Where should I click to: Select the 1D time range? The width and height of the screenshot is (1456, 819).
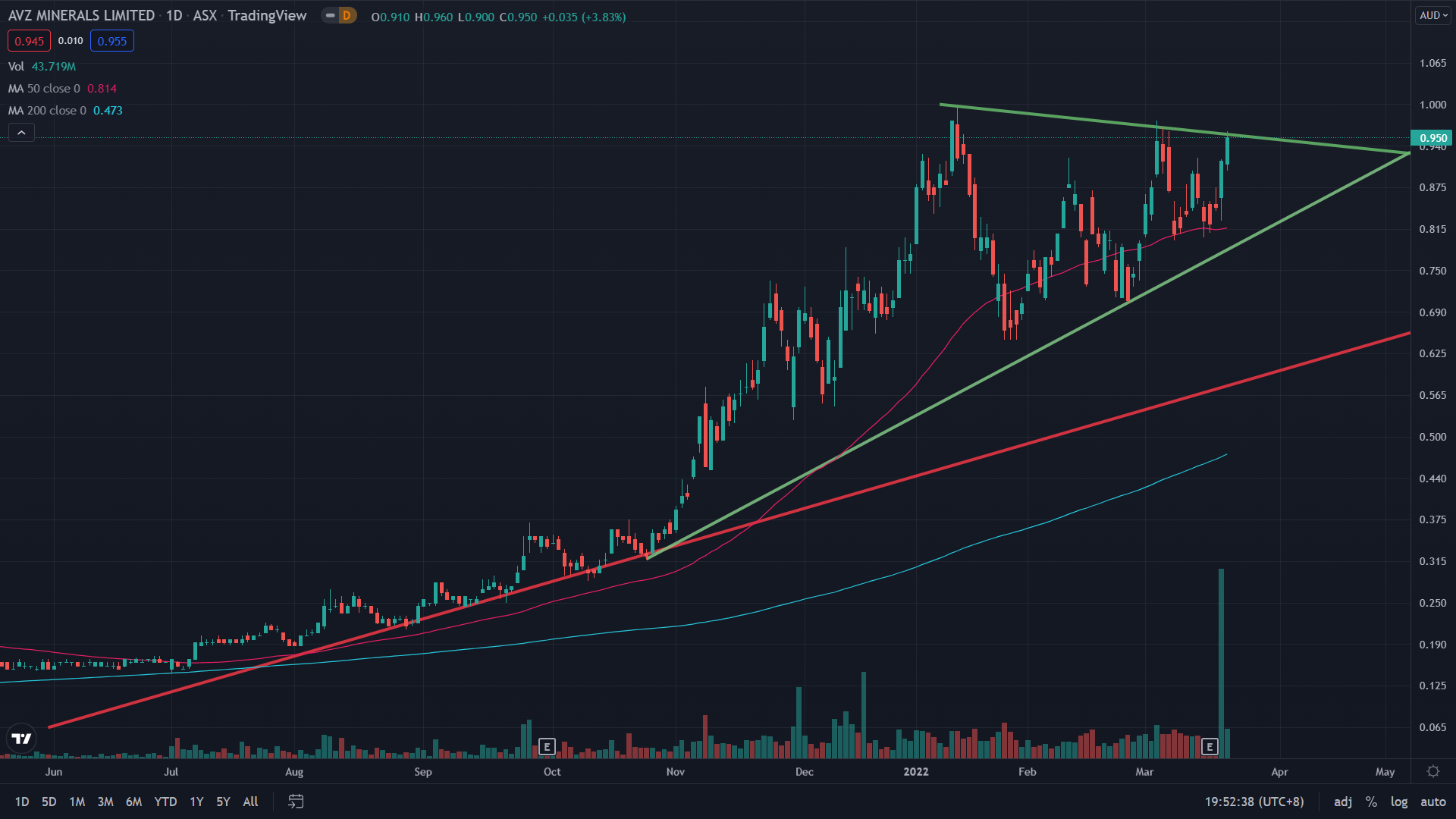click(x=22, y=802)
